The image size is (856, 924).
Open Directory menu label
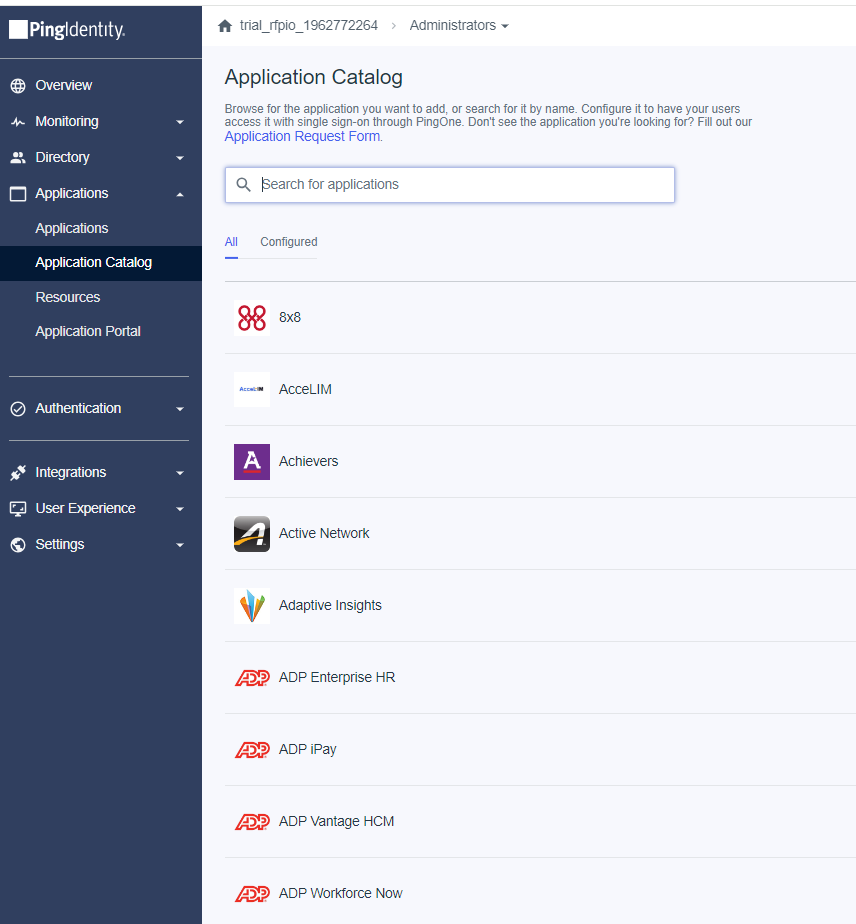(62, 157)
